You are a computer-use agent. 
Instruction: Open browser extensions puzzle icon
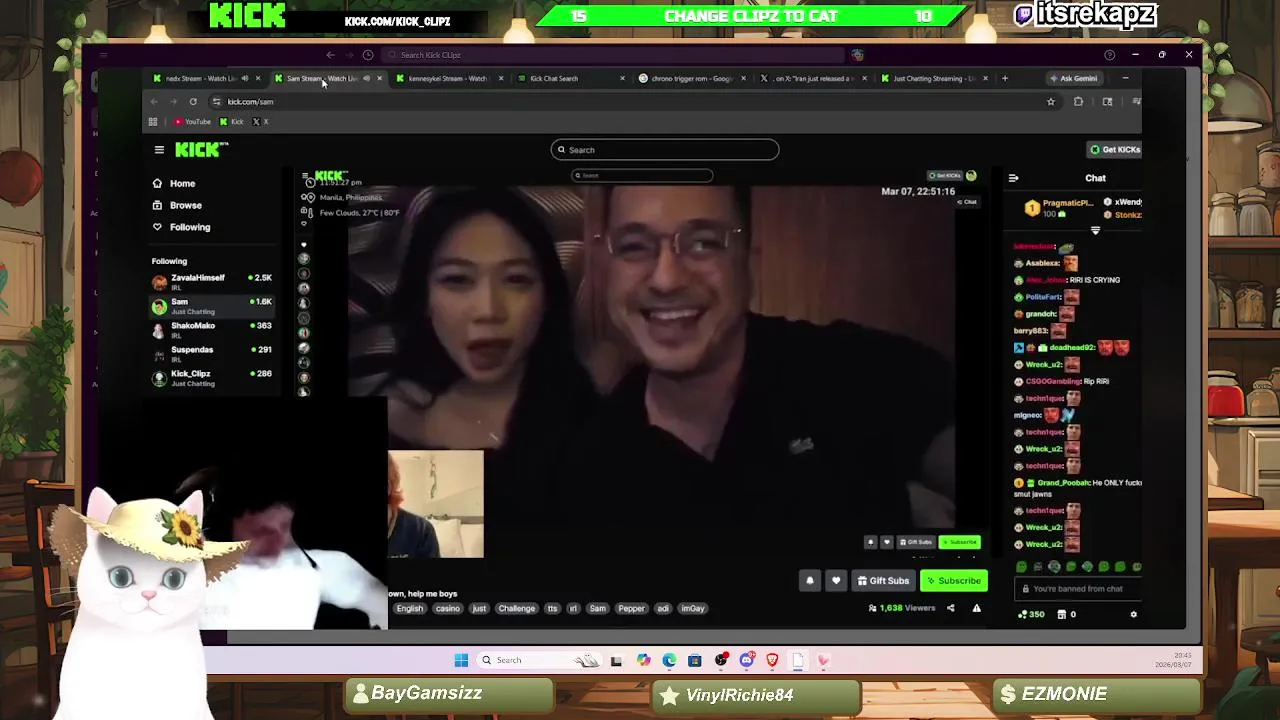click(x=1078, y=101)
